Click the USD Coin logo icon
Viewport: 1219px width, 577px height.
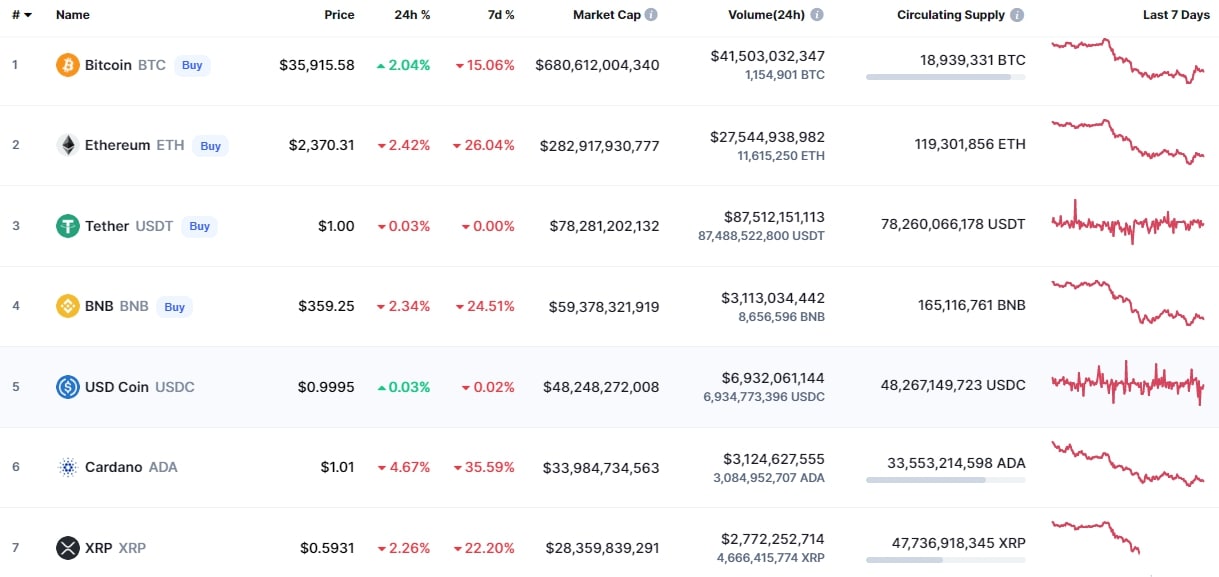[67, 387]
